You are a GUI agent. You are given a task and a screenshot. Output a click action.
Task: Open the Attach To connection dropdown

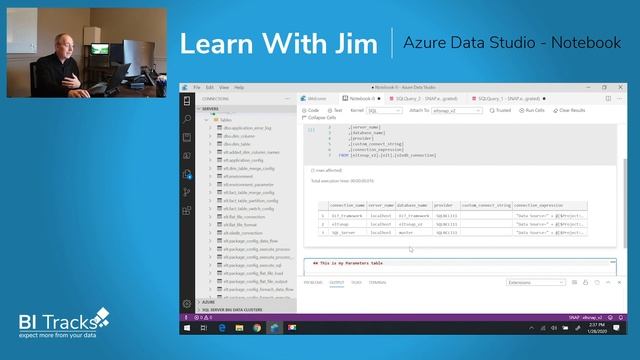457,111
